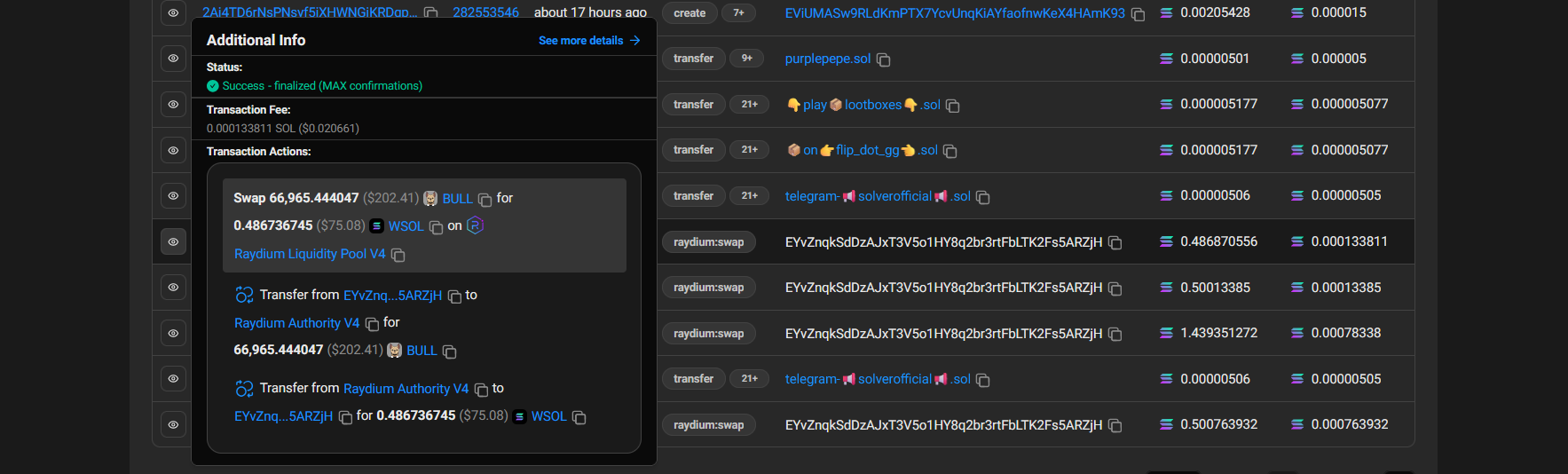
Task: Click the create action tag
Action: click(689, 12)
